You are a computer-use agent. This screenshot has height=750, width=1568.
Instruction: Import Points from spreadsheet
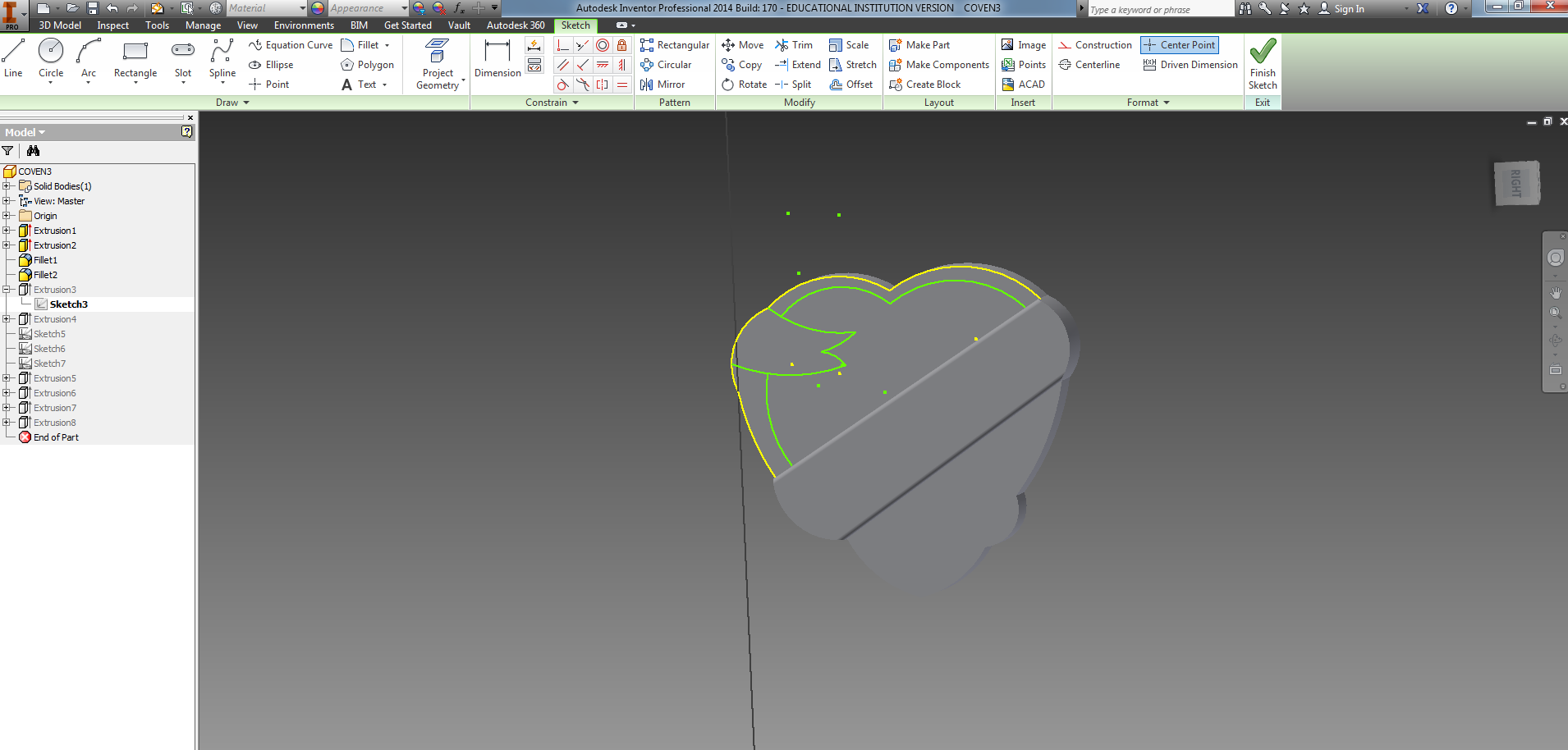1024,65
